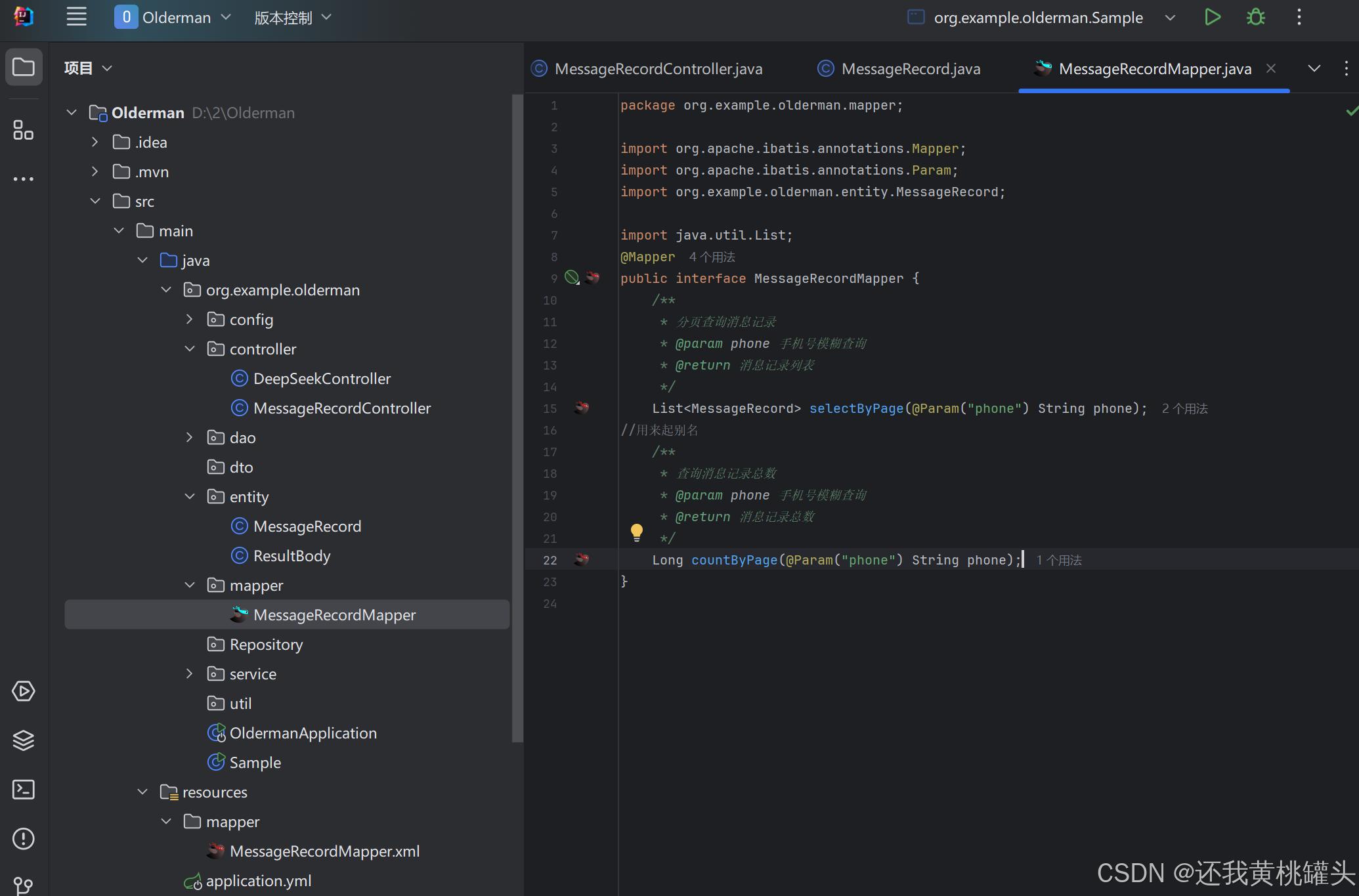Collapse the controller package folder
The height and width of the screenshot is (896, 1359).
click(x=190, y=349)
